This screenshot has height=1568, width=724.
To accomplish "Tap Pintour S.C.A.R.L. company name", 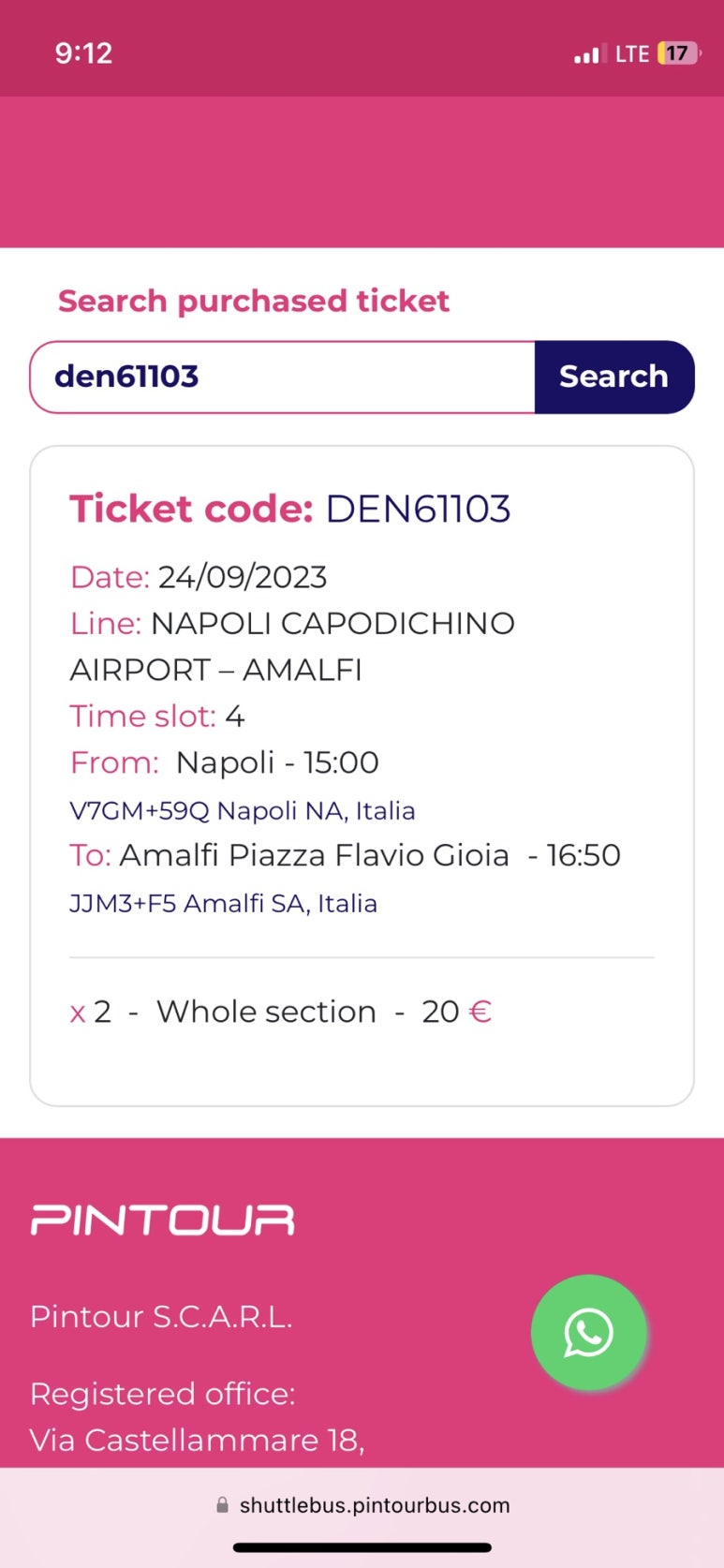I will pos(161,1317).
